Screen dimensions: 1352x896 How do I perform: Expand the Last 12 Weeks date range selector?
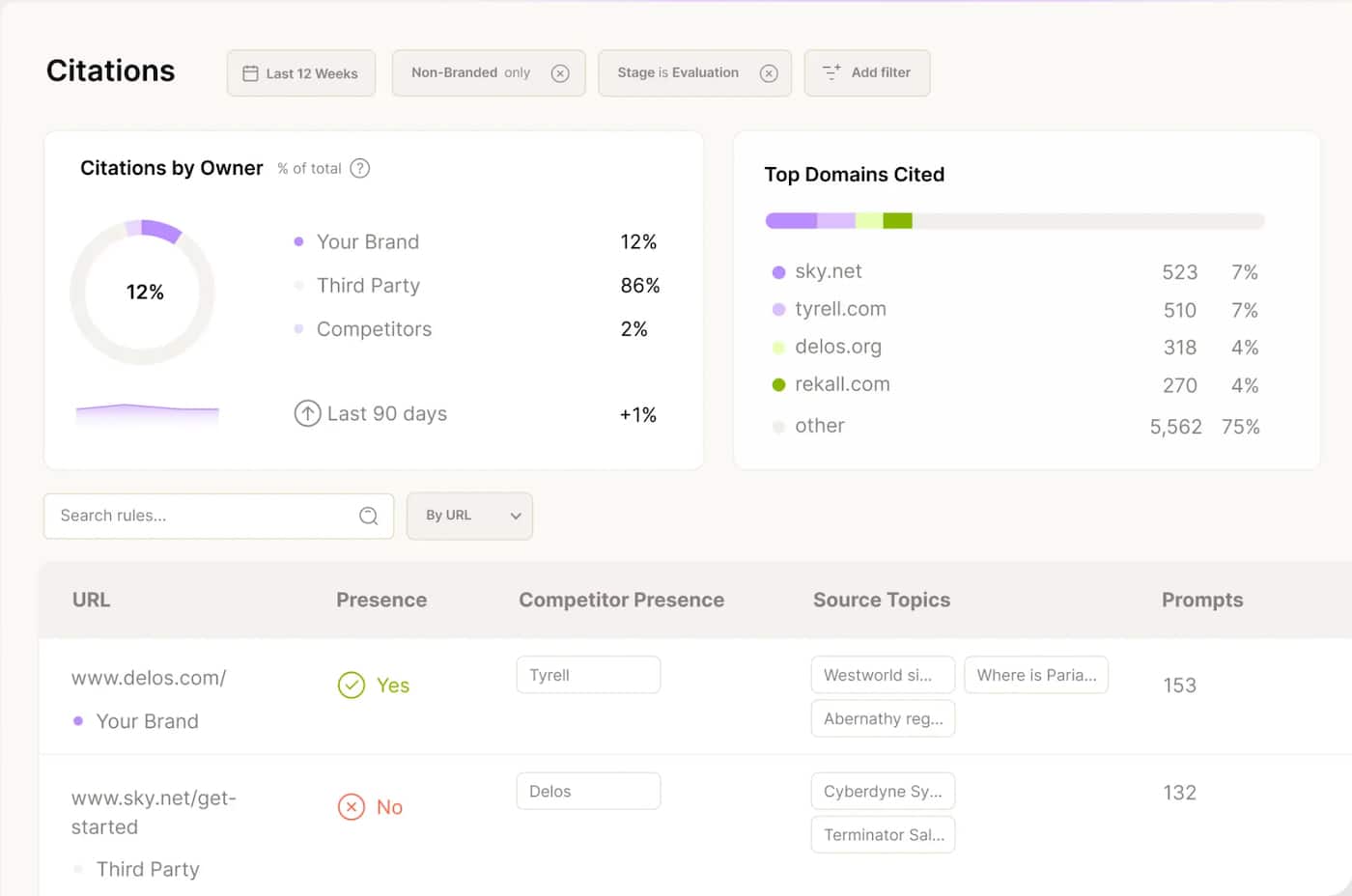click(300, 72)
